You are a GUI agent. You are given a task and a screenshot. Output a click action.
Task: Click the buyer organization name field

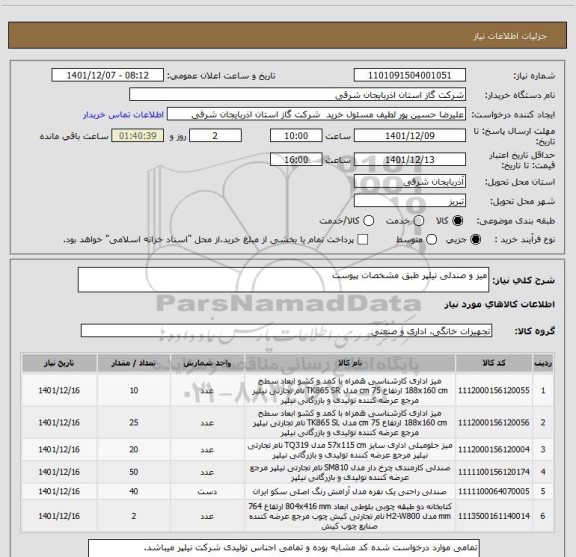pyautogui.click(x=298, y=95)
